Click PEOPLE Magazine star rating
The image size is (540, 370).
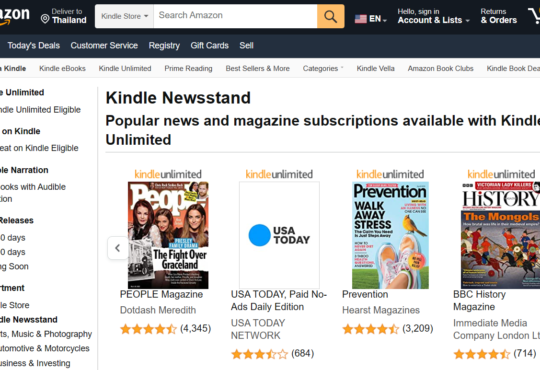tap(148, 329)
